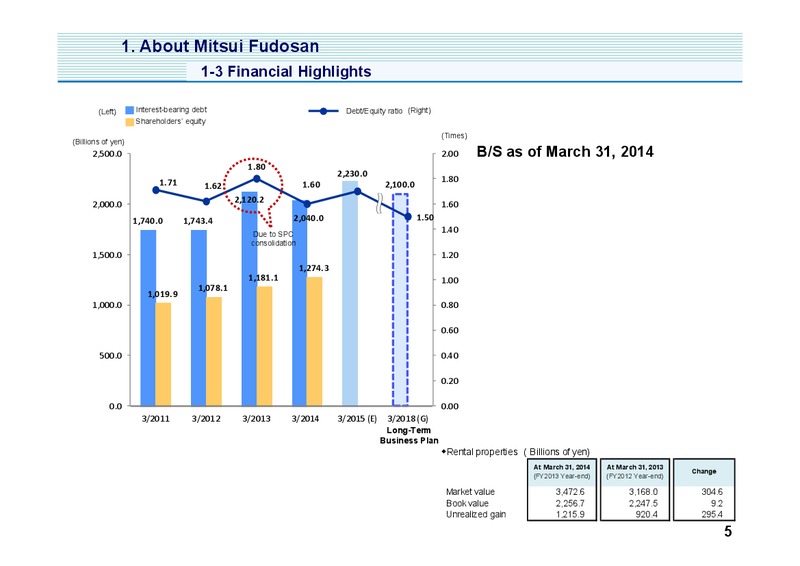Click the 3,168.0 market value cell

[643, 492]
